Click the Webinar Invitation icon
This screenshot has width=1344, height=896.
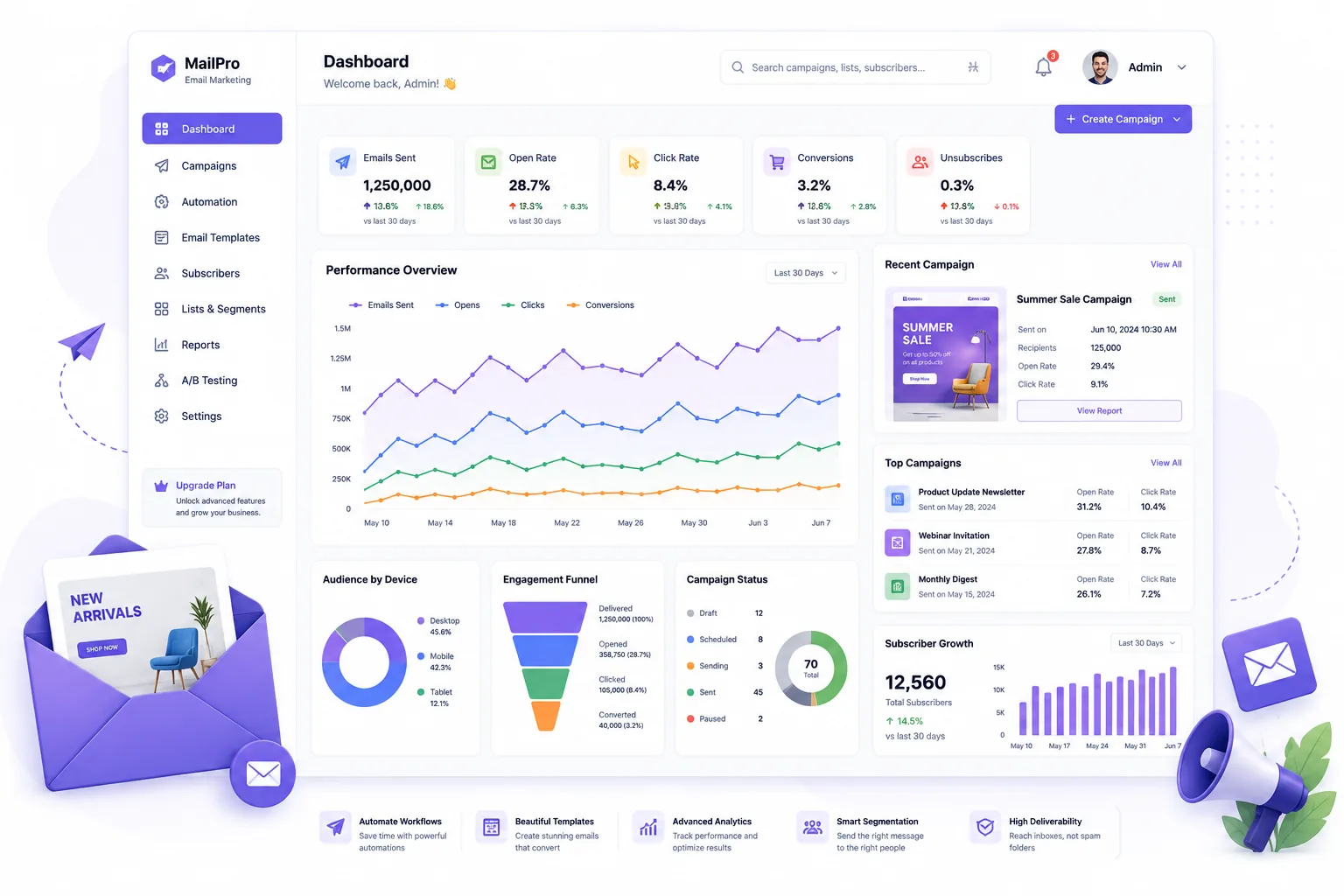click(897, 542)
